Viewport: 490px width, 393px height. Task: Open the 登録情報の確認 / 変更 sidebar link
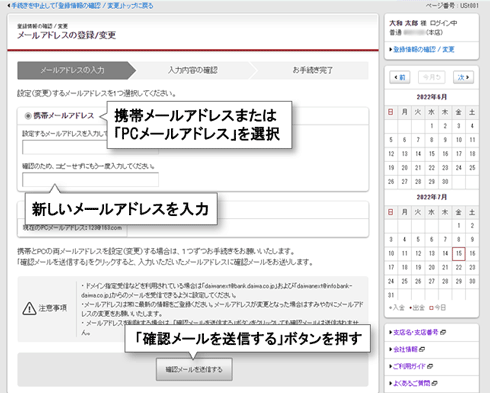pos(424,49)
